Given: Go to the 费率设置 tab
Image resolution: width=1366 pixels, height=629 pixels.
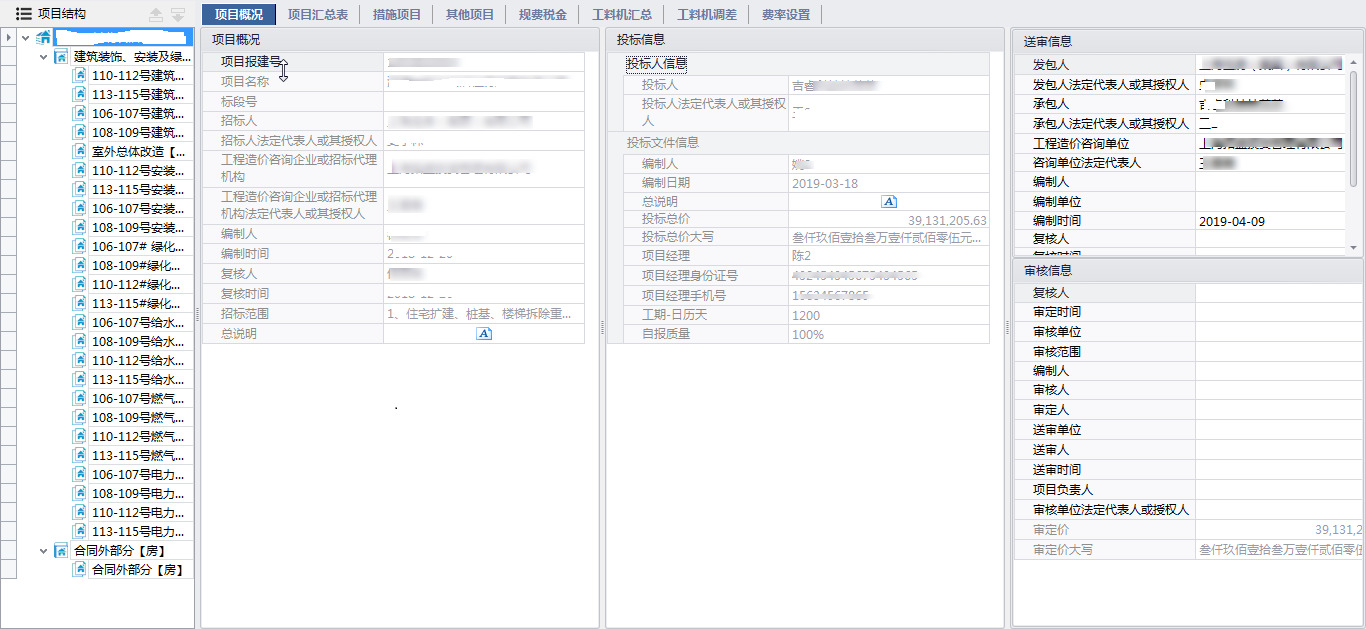Looking at the screenshot, I should pyautogui.click(x=785, y=15).
